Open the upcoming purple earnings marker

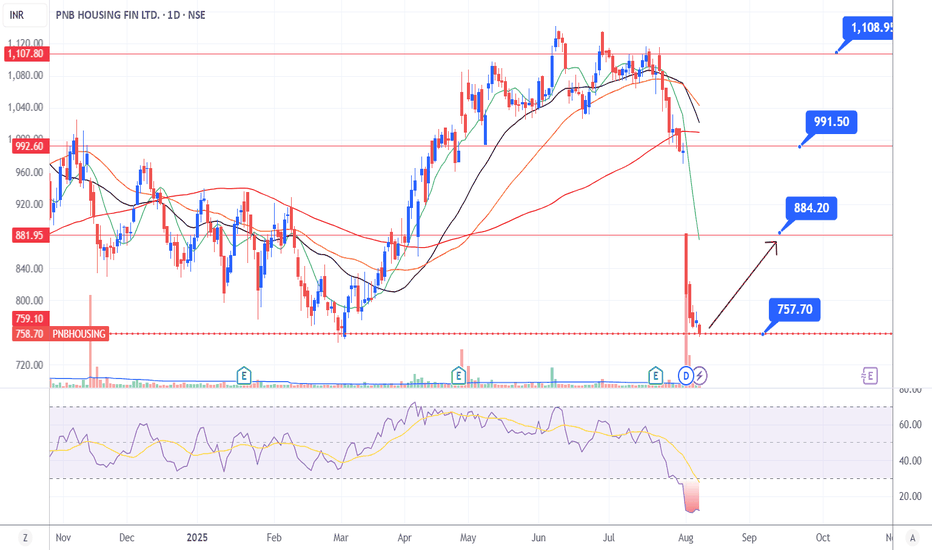(x=870, y=376)
